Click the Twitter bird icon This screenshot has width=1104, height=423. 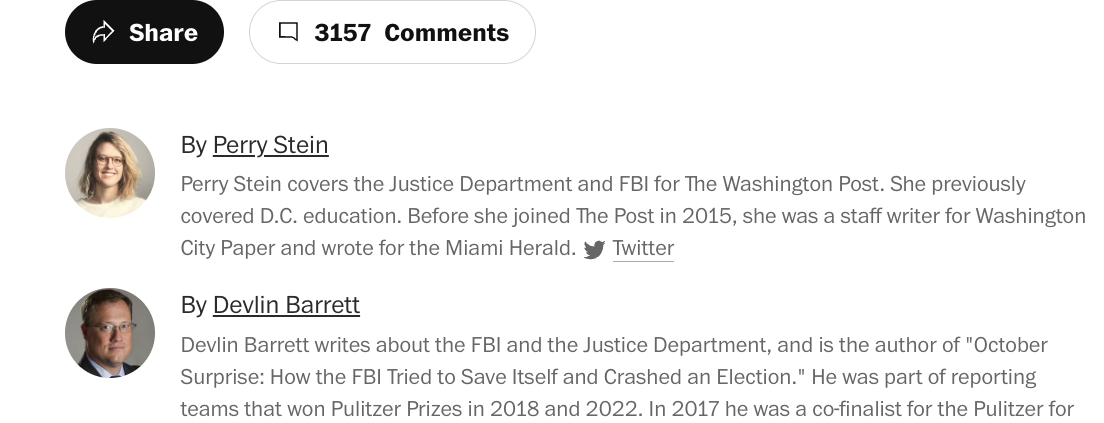click(594, 250)
